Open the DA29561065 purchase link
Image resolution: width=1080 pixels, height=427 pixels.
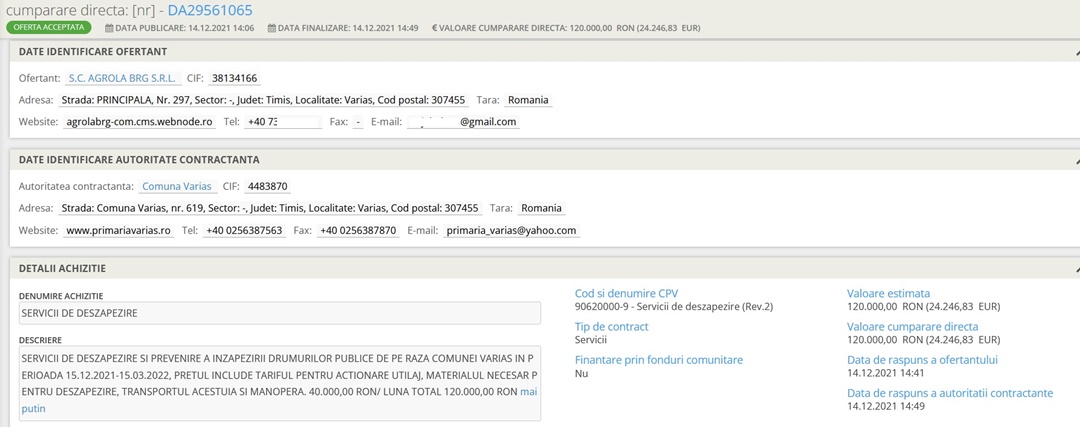tap(210, 10)
